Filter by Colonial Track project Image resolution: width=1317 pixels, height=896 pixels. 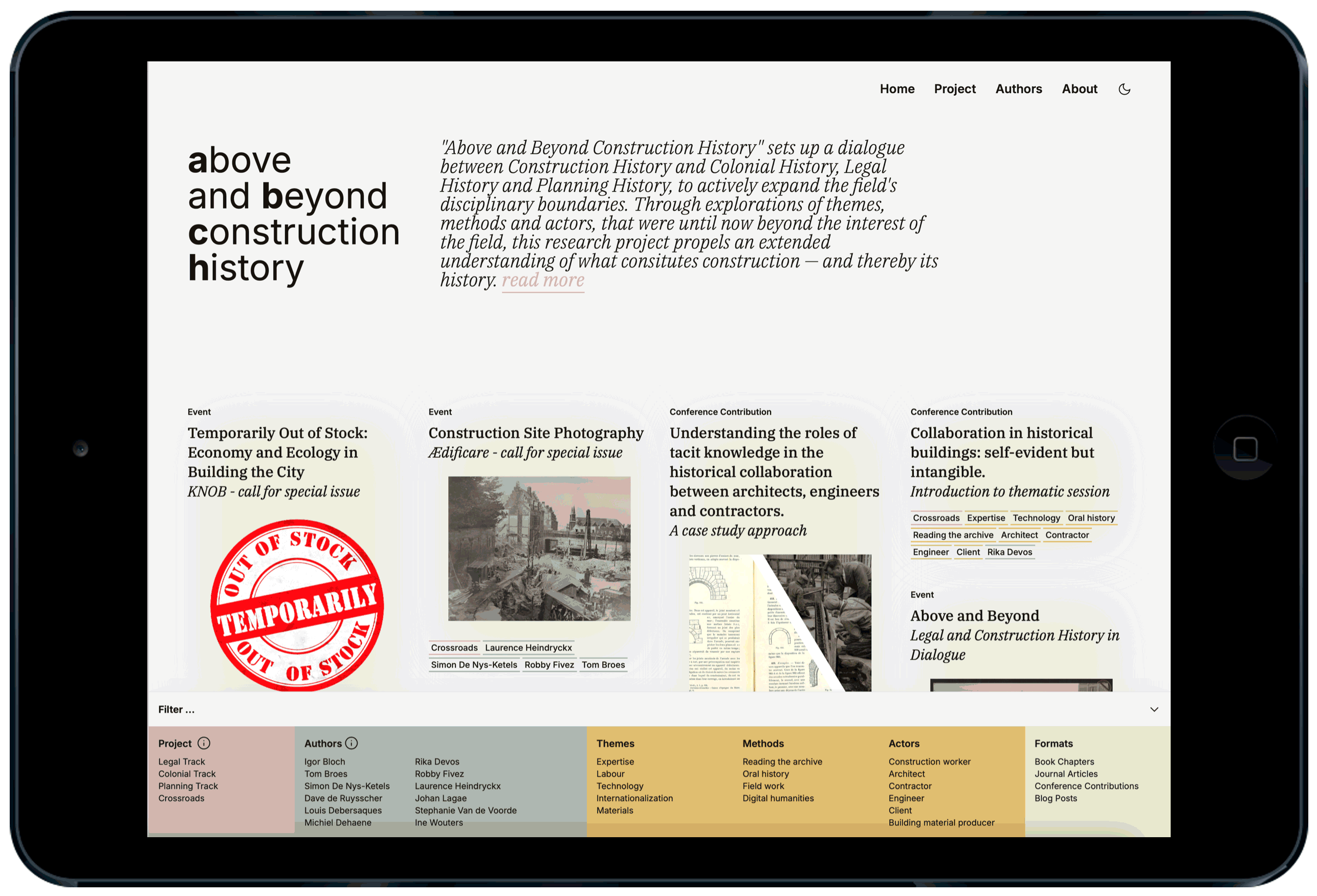187,774
